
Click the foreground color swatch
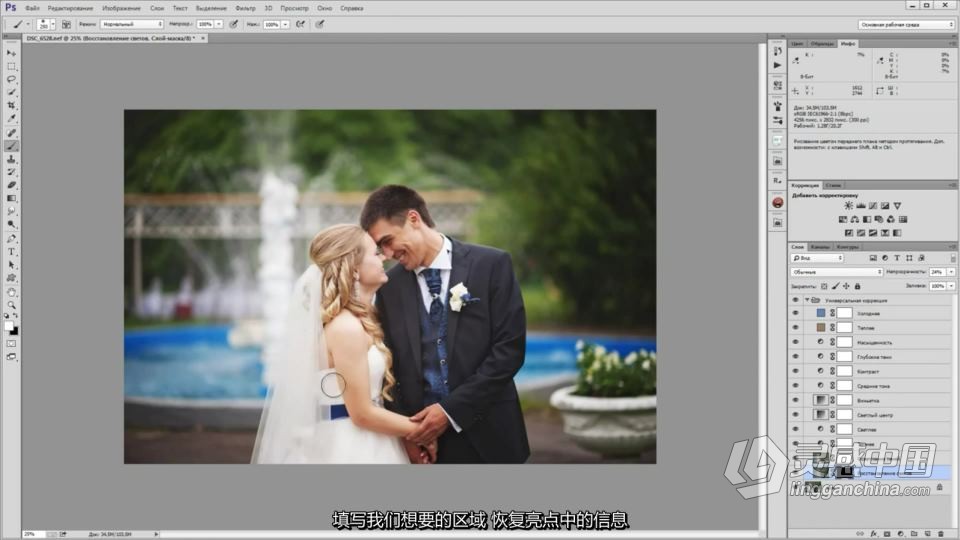click(9, 326)
